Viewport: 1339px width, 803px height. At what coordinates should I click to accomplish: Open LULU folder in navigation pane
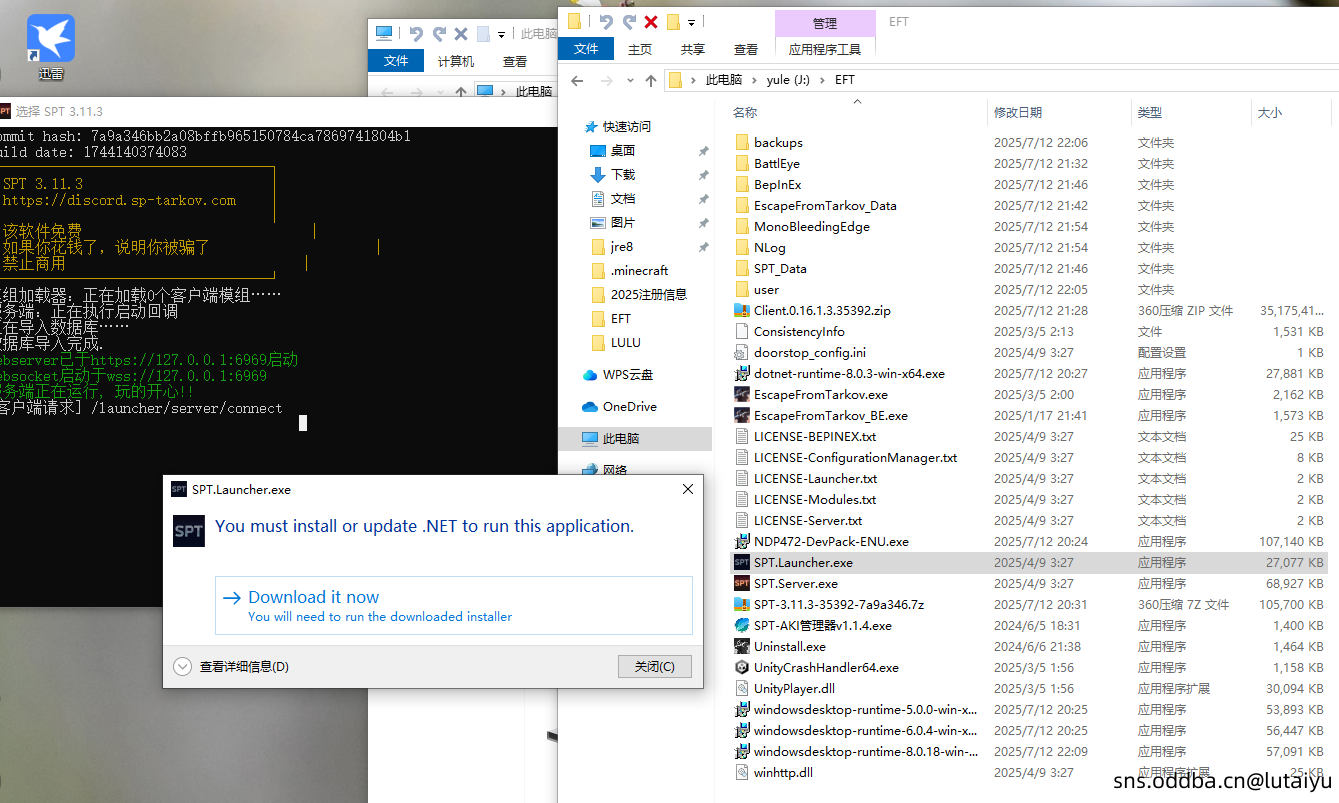(x=615, y=342)
